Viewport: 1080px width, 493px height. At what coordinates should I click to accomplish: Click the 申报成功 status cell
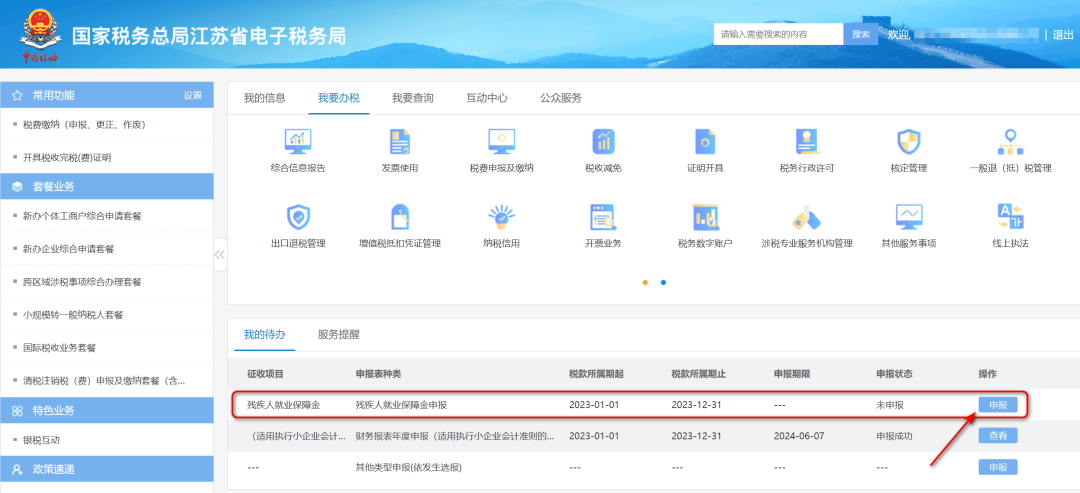pos(894,436)
